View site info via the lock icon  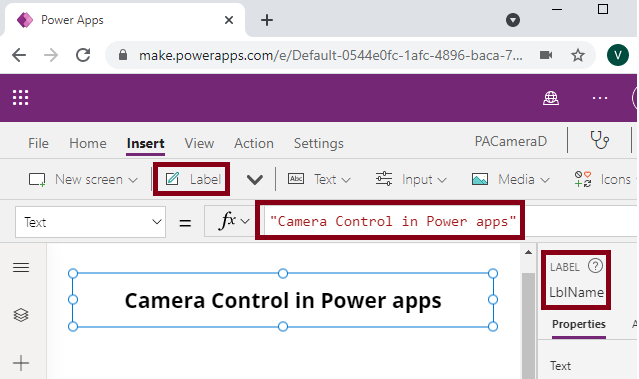click(123, 55)
